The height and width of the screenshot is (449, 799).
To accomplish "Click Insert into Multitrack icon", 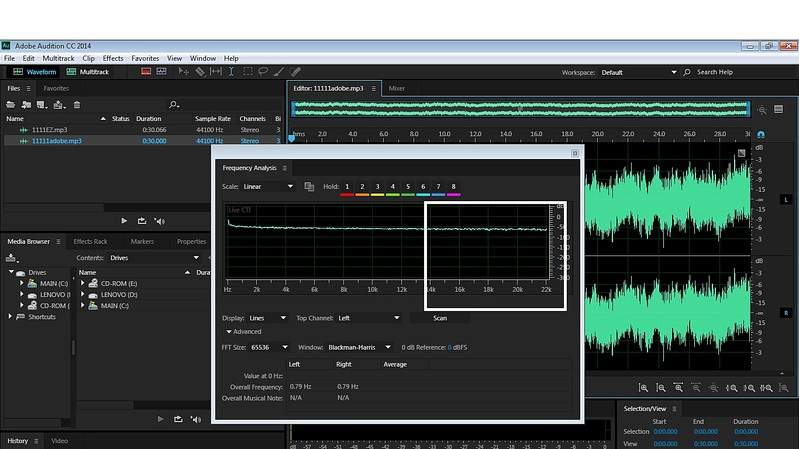I will click(59, 105).
